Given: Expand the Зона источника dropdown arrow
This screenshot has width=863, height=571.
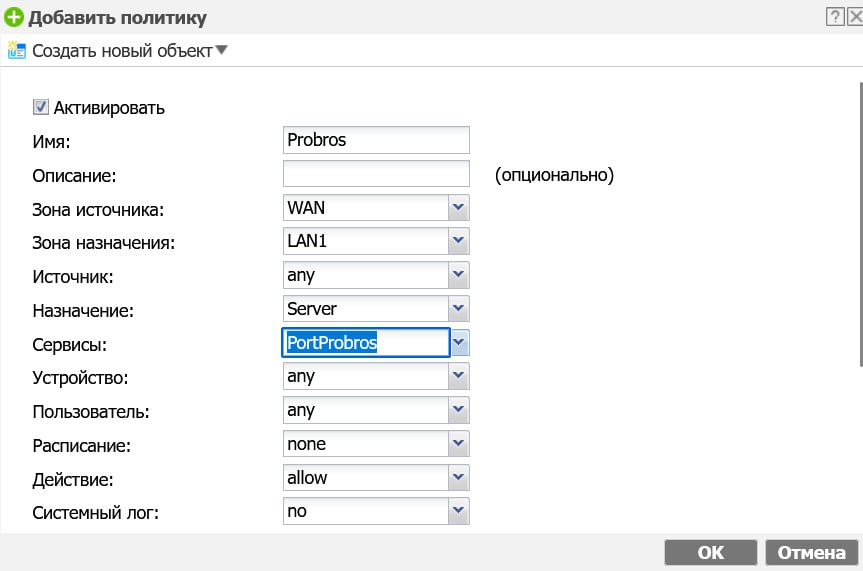Looking at the screenshot, I should 458,208.
